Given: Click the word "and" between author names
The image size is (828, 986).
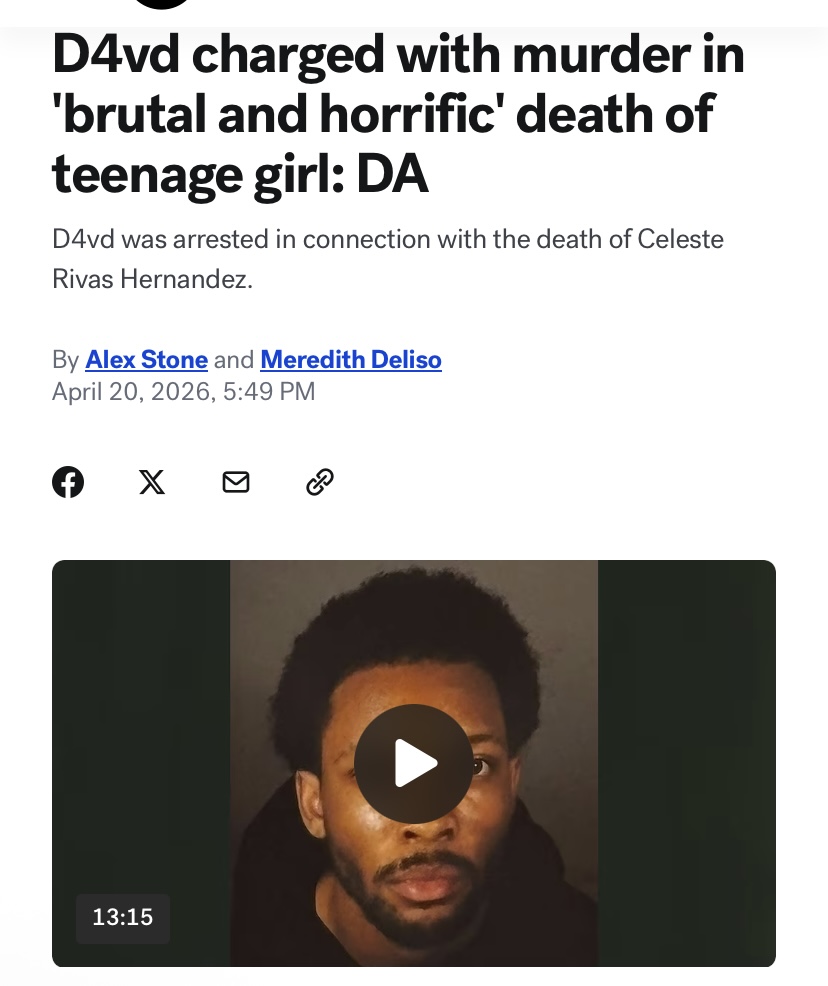Looking at the screenshot, I should point(234,360).
